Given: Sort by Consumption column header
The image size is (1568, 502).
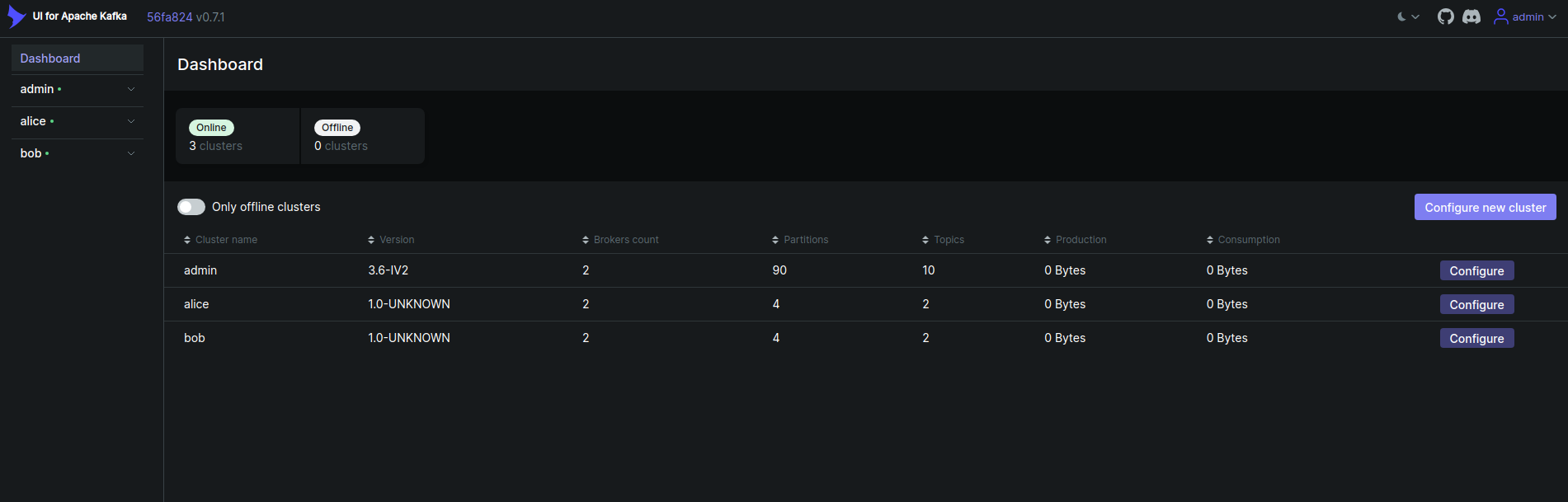Looking at the screenshot, I should 1249,240.
